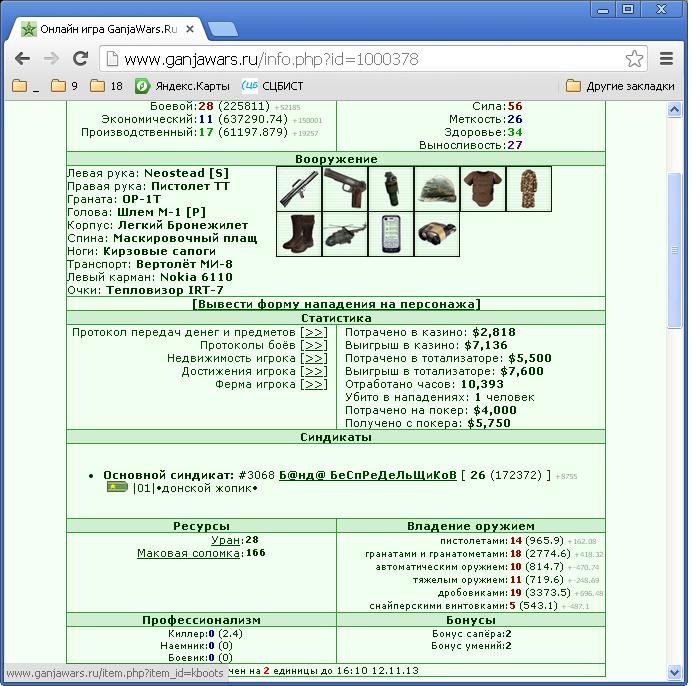Open Nokia 6110 item link
This screenshot has width=692, height=686.
[x=196, y=277]
